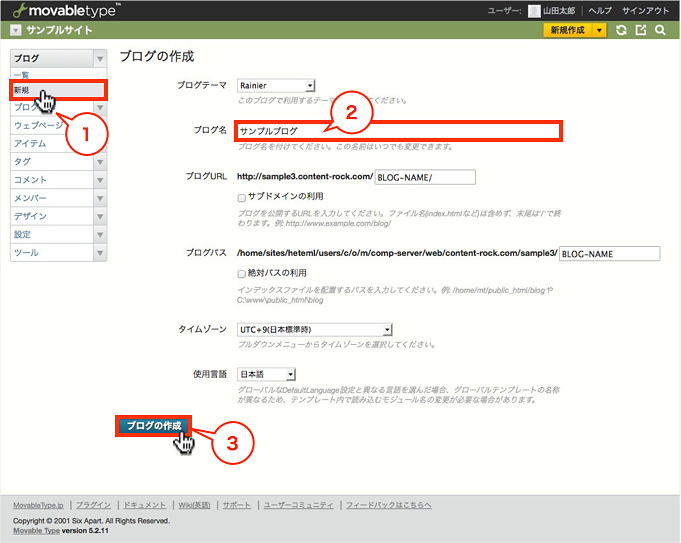
Task: Click the Movable Type logo
Action: (x=66, y=10)
